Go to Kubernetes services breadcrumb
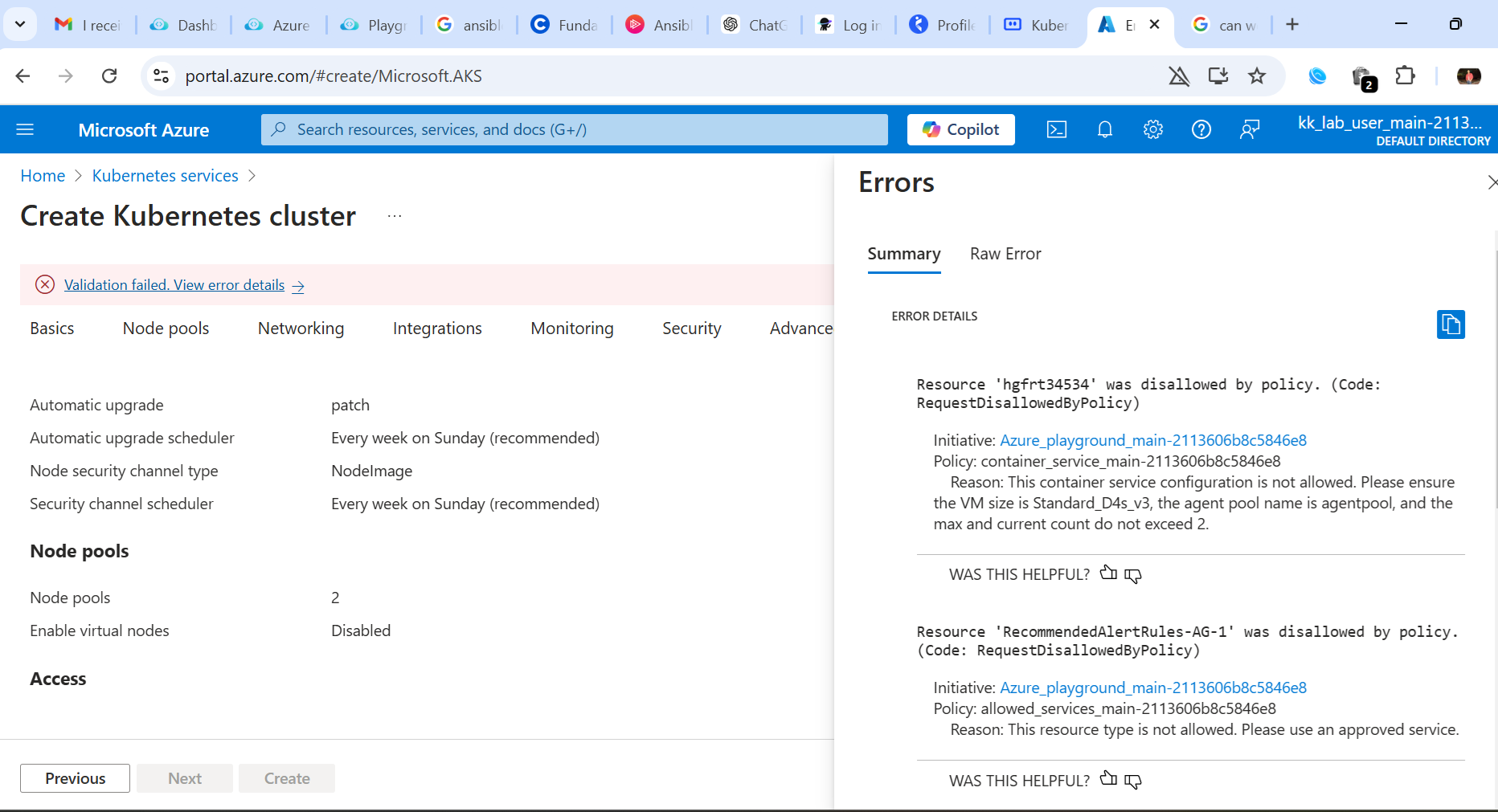The width and height of the screenshot is (1498, 812). [166, 176]
